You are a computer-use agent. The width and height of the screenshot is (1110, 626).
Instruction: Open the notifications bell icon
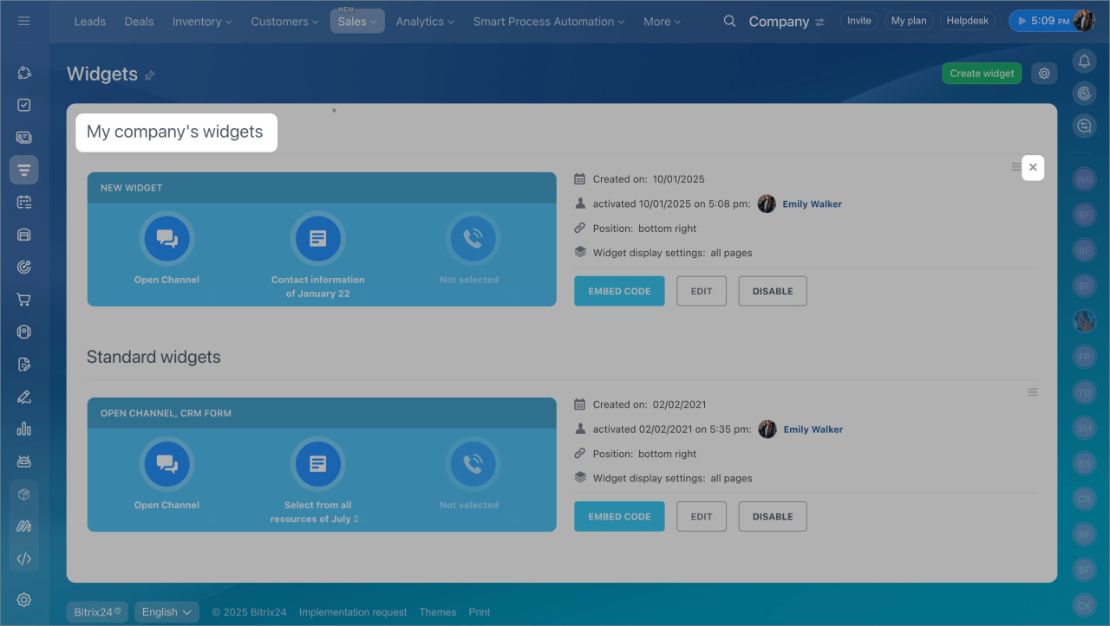(x=1084, y=61)
